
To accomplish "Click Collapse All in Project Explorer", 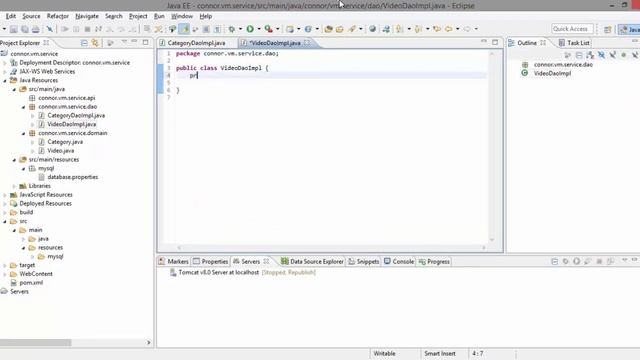I will [x=84, y=43].
